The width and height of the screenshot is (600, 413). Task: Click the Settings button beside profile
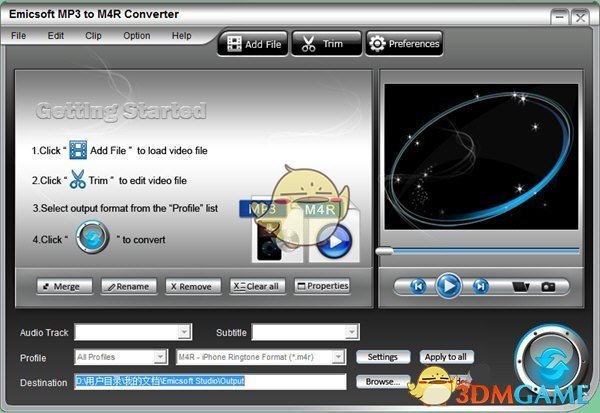[383, 357]
